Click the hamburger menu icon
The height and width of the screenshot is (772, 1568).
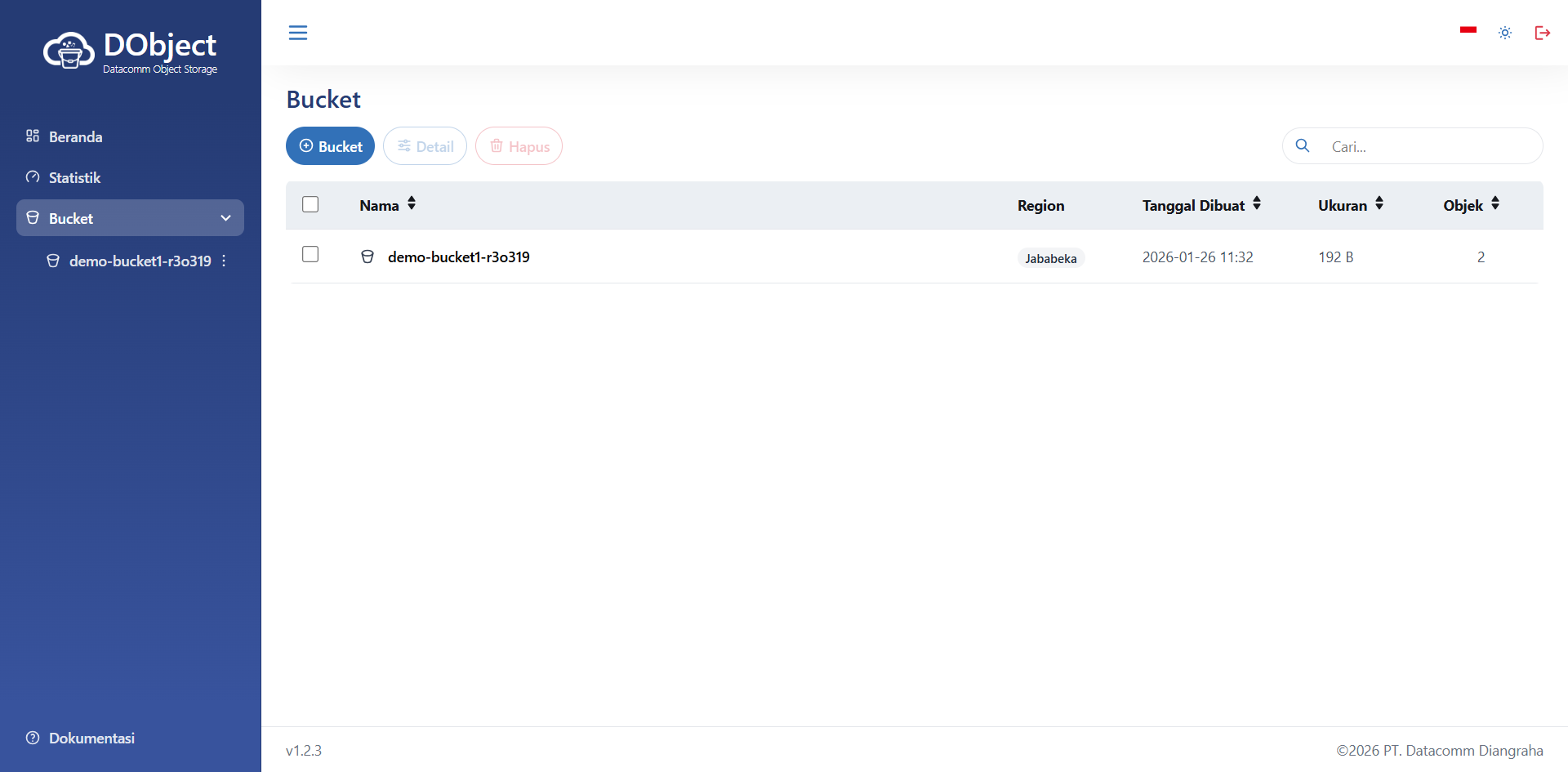(x=298, y=33)
